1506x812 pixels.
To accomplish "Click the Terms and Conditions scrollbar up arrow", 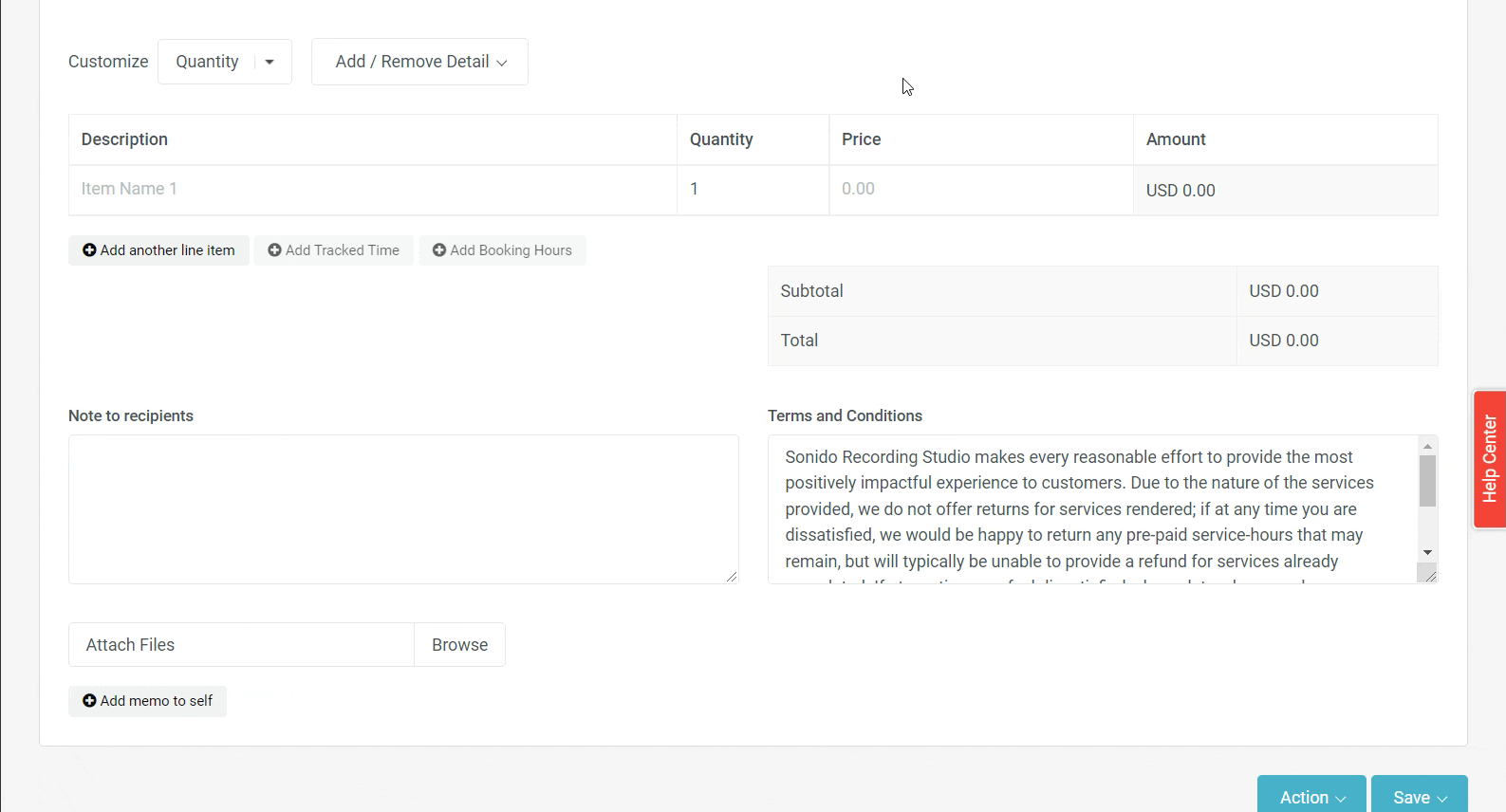I will 1427,446.
